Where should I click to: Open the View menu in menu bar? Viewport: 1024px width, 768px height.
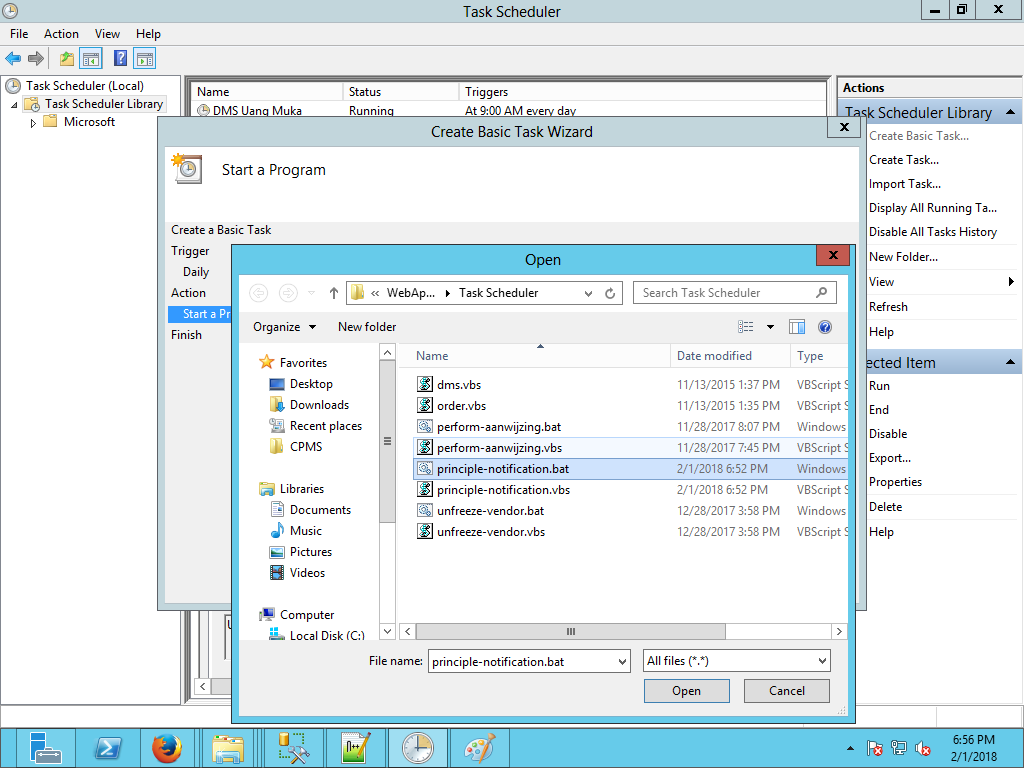coord(107,34)
